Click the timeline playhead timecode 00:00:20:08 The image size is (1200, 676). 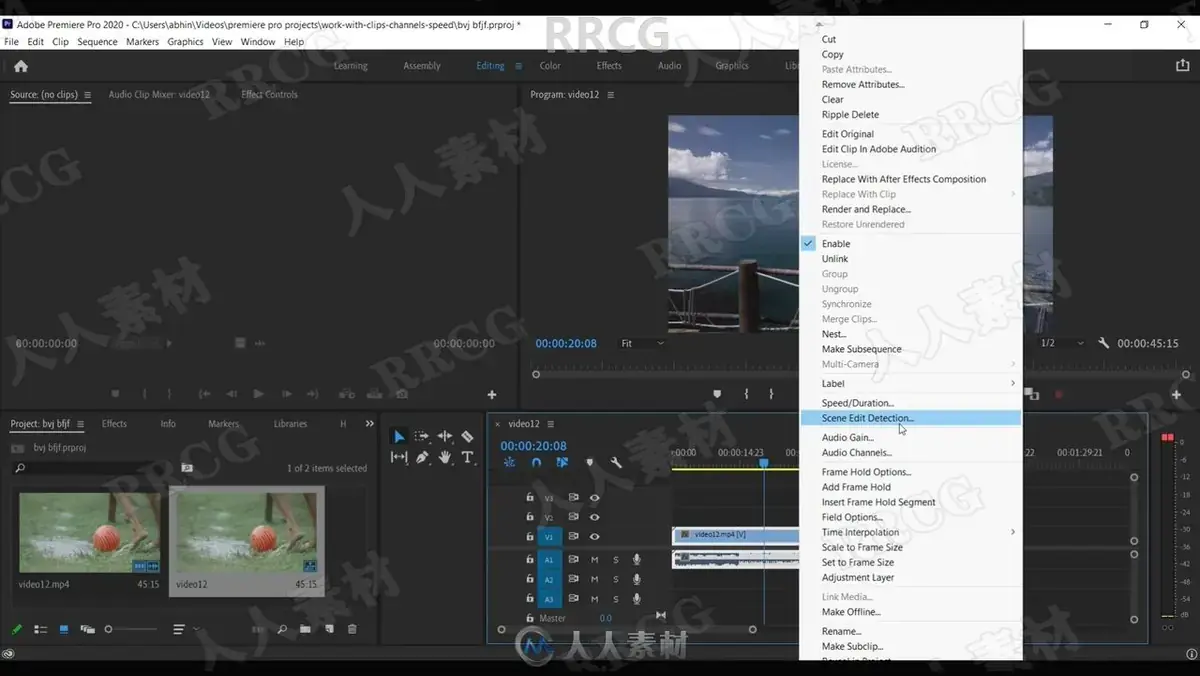[533, 446]
